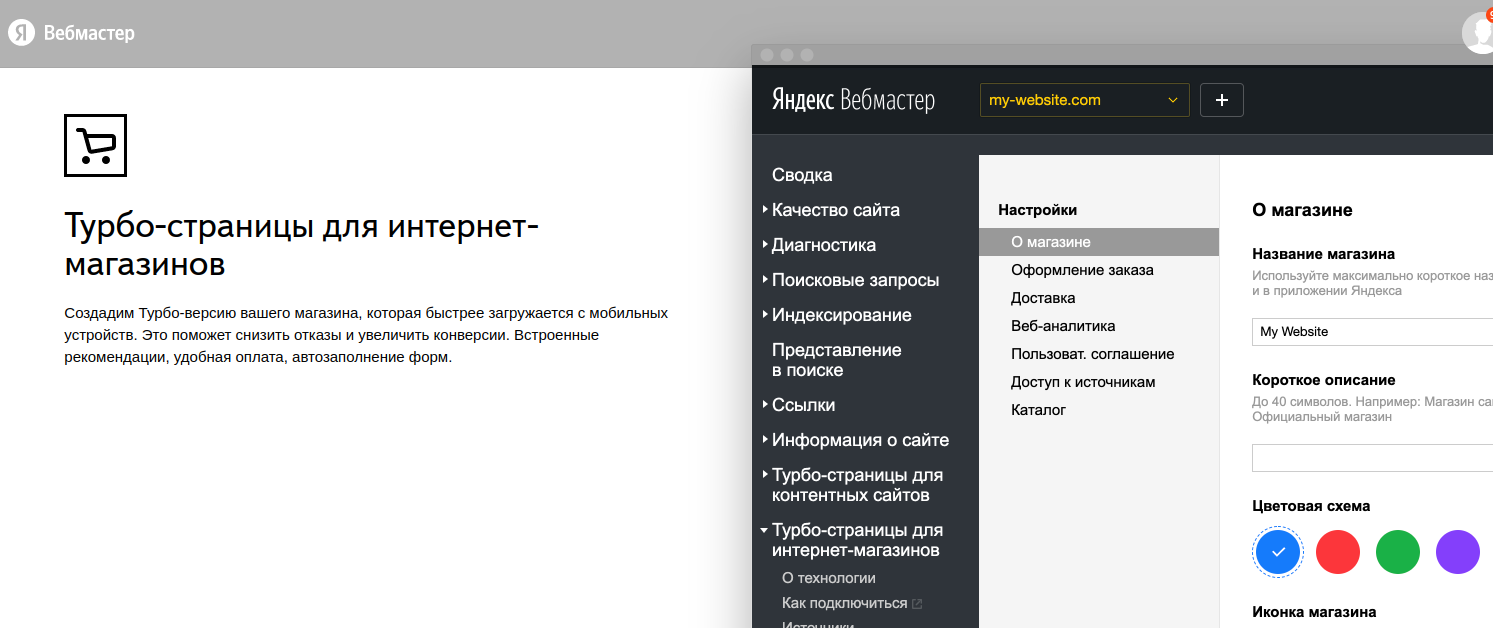1493x628 pixels.
Task: Open the my-website.com site dropdown
Action: (1084, 100)
